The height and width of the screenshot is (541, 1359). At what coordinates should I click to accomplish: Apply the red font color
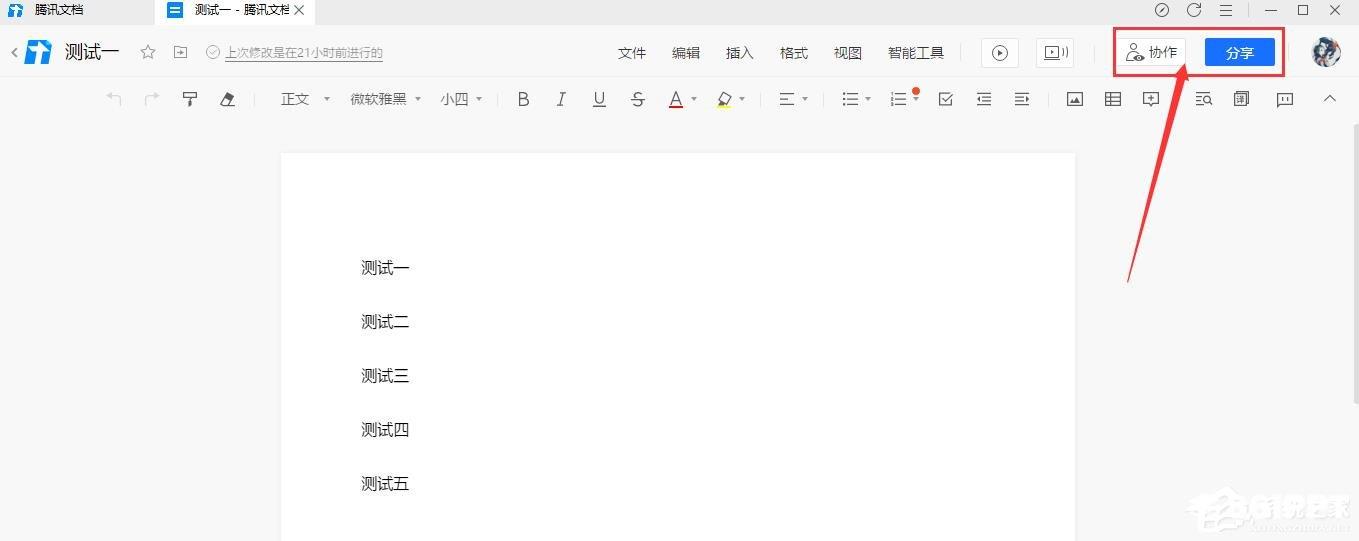[x=676, y=99]
